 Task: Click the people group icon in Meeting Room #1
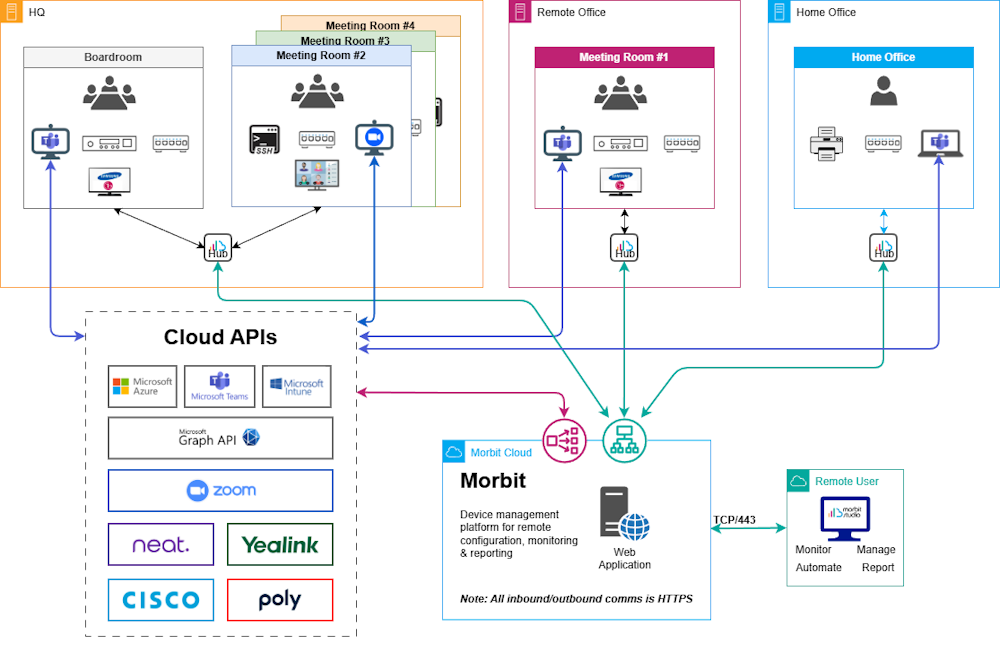(621, 93)
